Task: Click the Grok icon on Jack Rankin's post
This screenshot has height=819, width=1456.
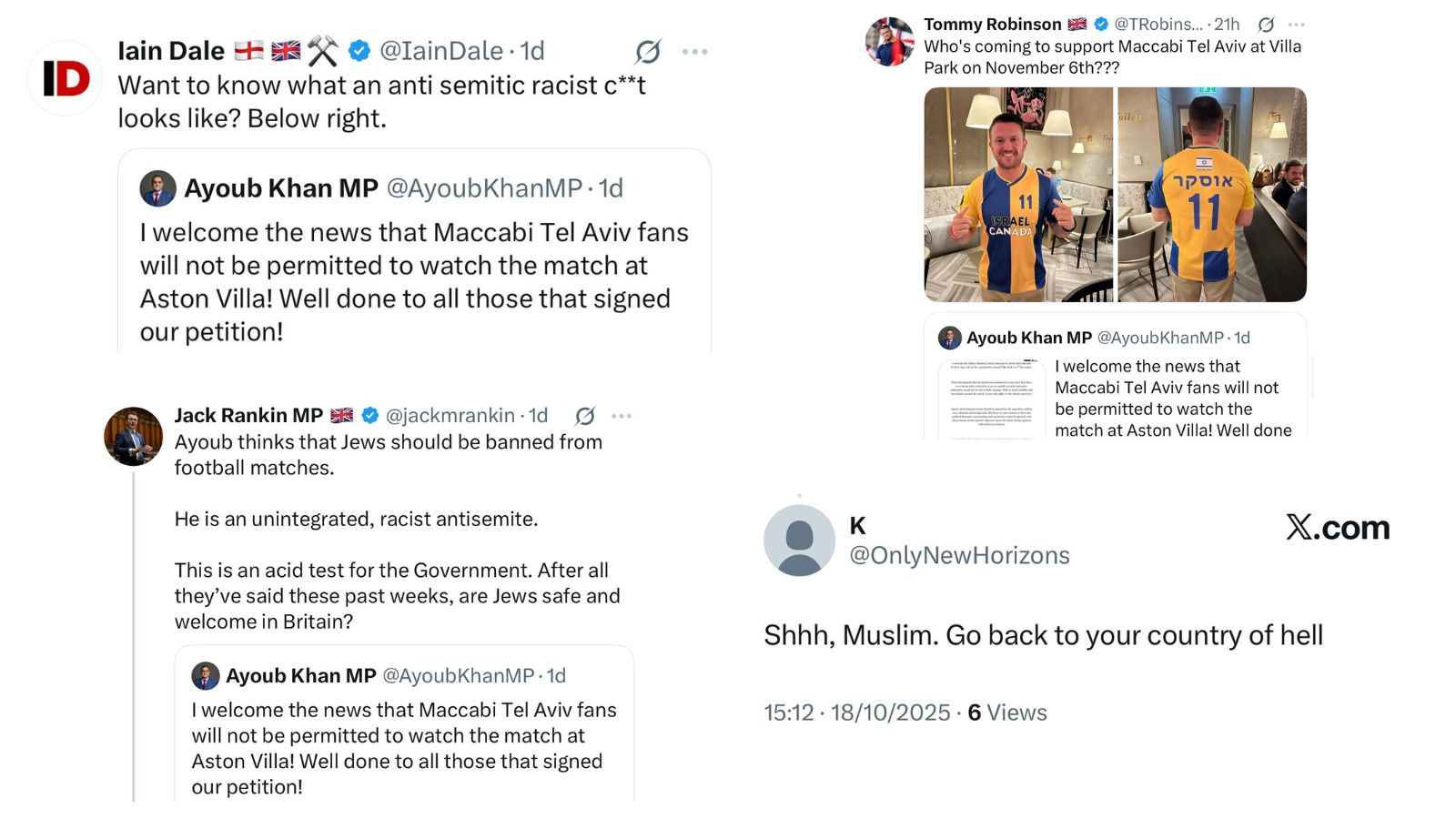Action: tap(585, 416)
